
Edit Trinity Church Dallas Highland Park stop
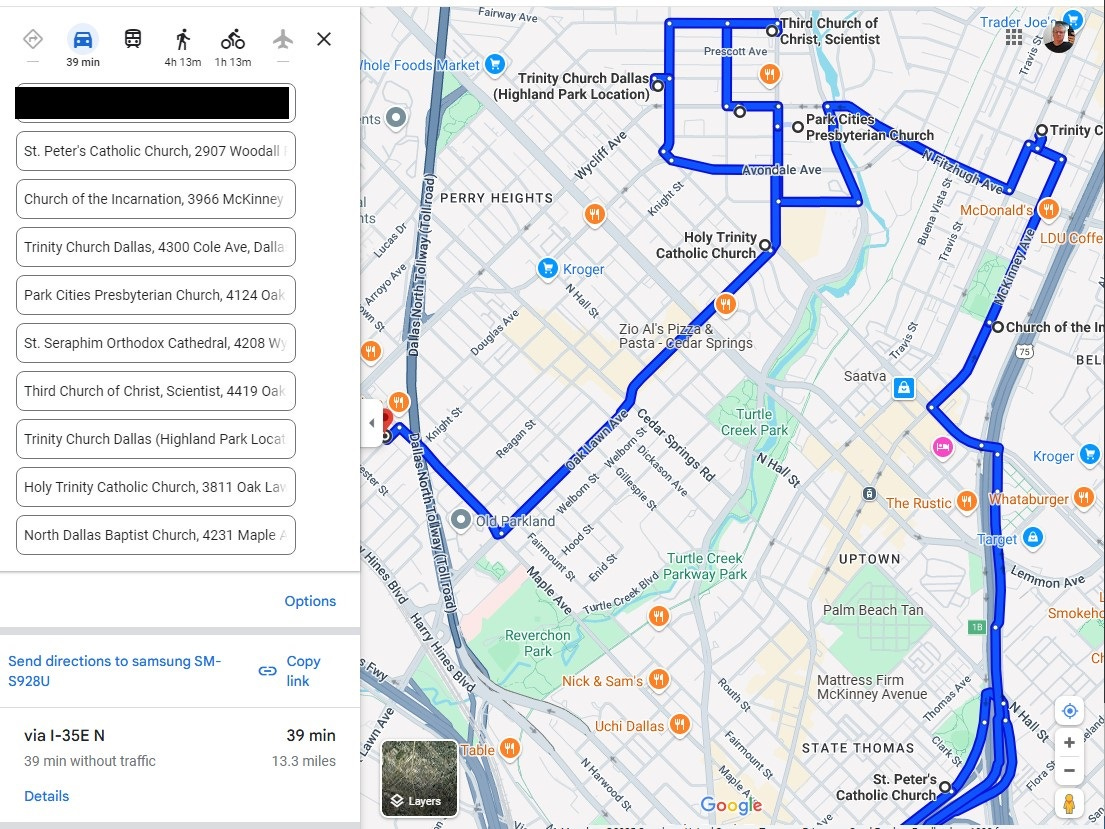click(x=156, y=438)
